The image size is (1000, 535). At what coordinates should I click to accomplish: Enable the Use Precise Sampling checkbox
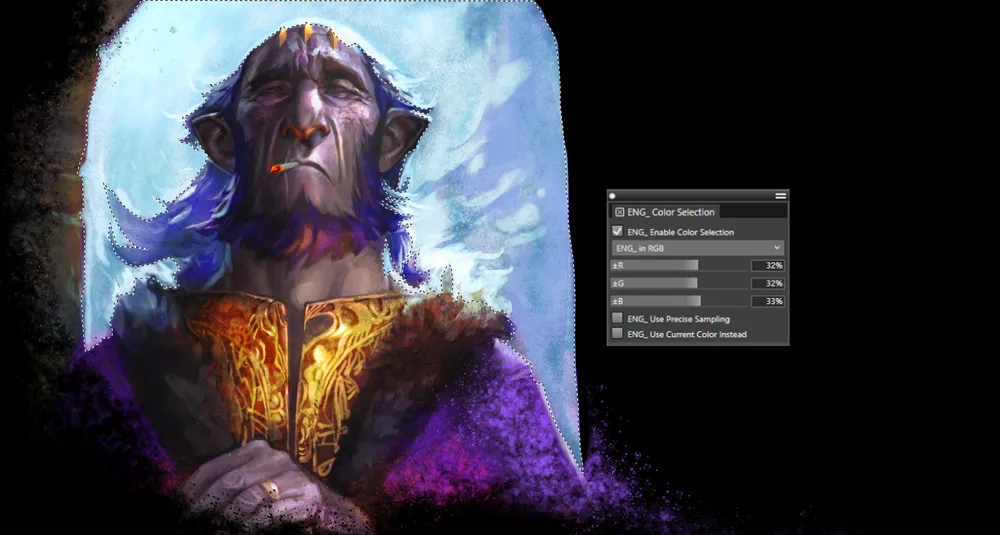point(618,318)
